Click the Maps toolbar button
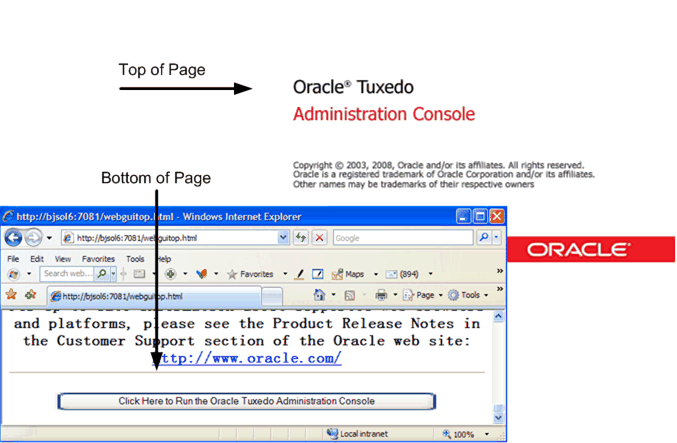Viewport: 677px width, 443px height. pyautogui.click(x=348, y=274)
